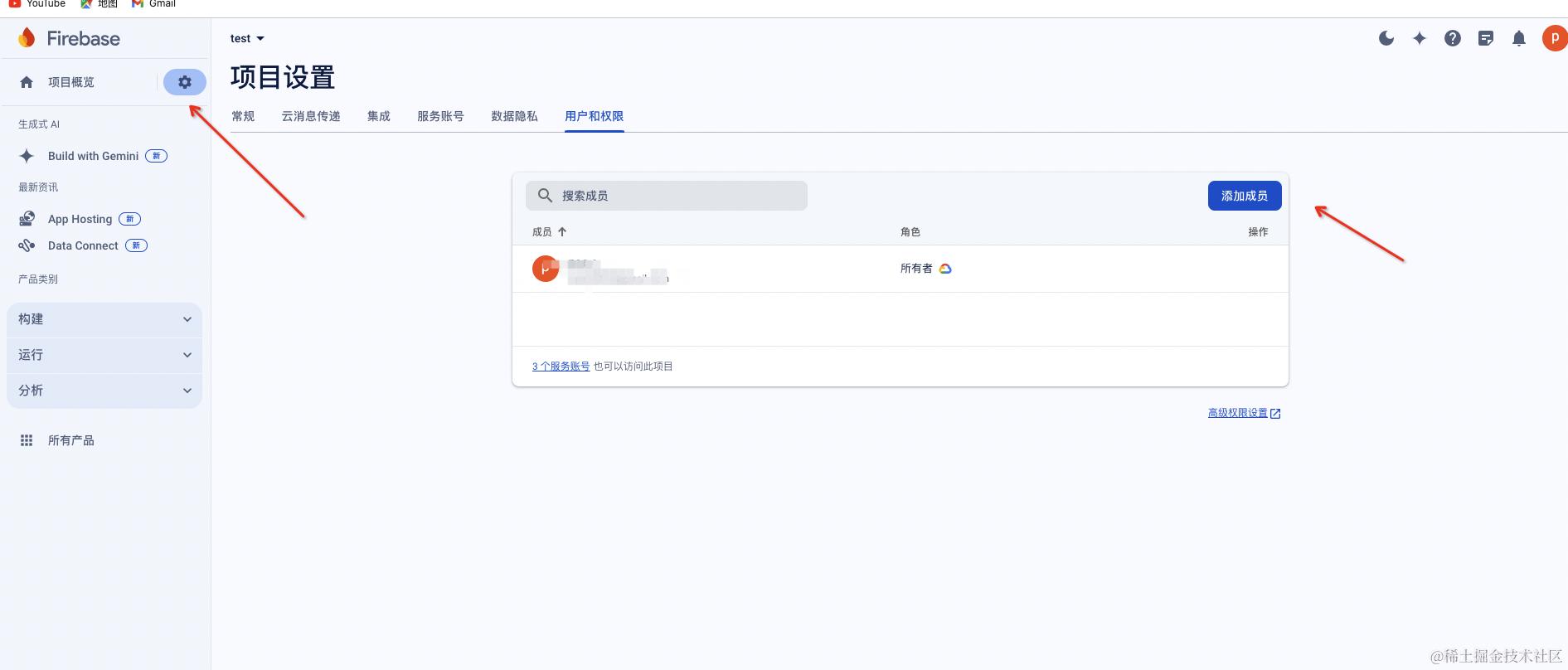Screen dimensions: 1568x670
Task: Click external link icon beside 高级权限设置
Action: pyautogui.click(x=1275, y=413)
